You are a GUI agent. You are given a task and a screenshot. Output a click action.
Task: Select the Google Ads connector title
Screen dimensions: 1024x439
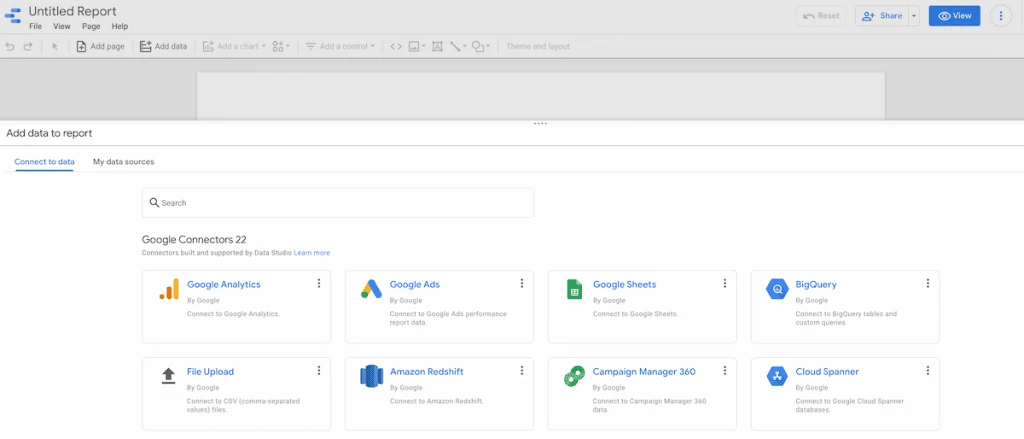coord(415,284)
